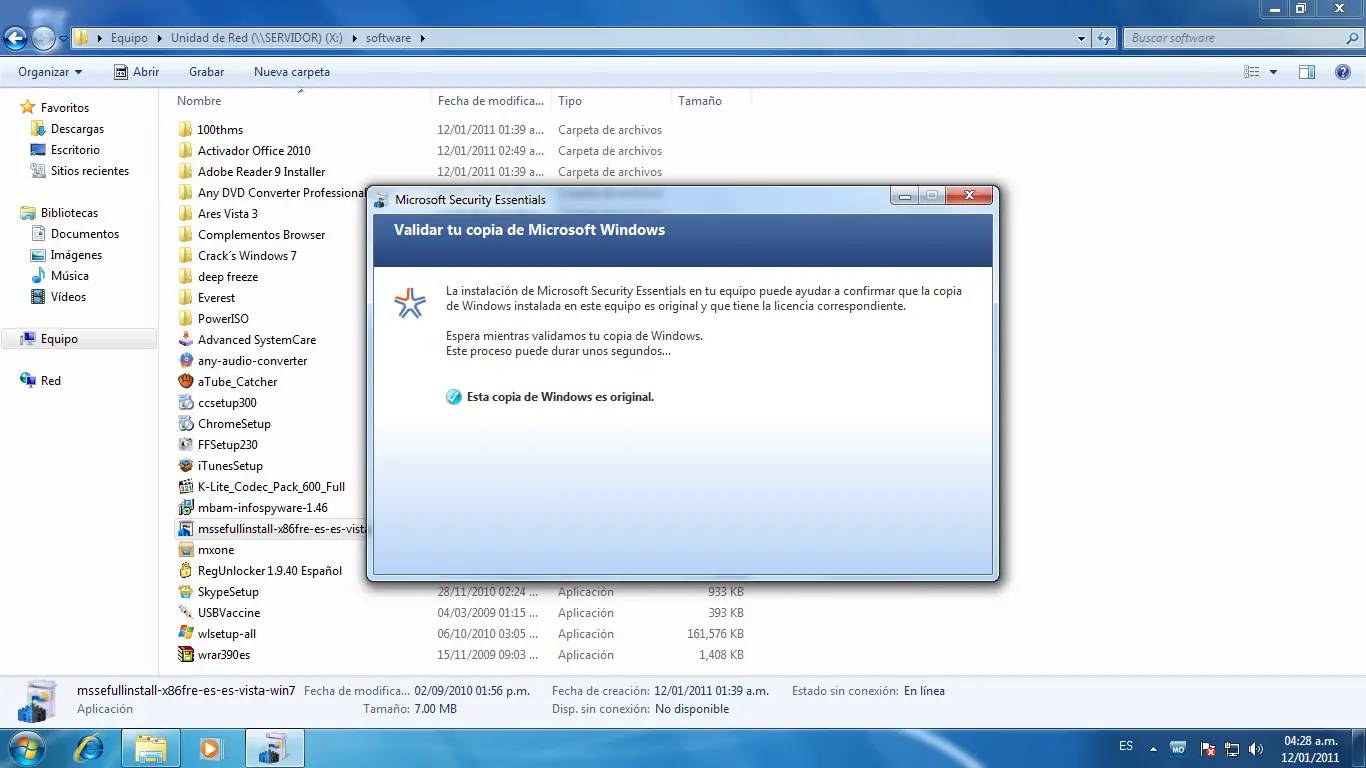Viewport: 1366px width, 768px height.
Task: Select the Advanced SystemCare file icon
Action: (x=185, y=339)
